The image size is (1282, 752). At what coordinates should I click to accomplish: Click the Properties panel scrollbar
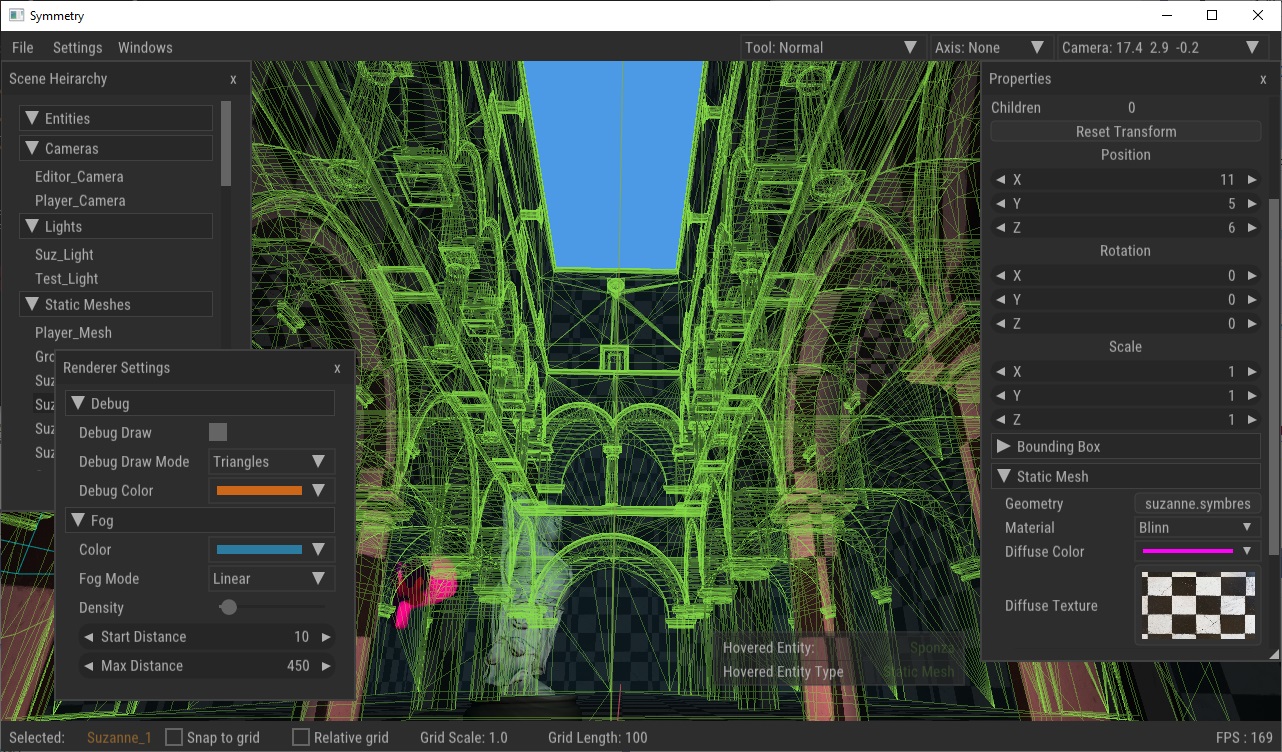[x=1274, y=376]
